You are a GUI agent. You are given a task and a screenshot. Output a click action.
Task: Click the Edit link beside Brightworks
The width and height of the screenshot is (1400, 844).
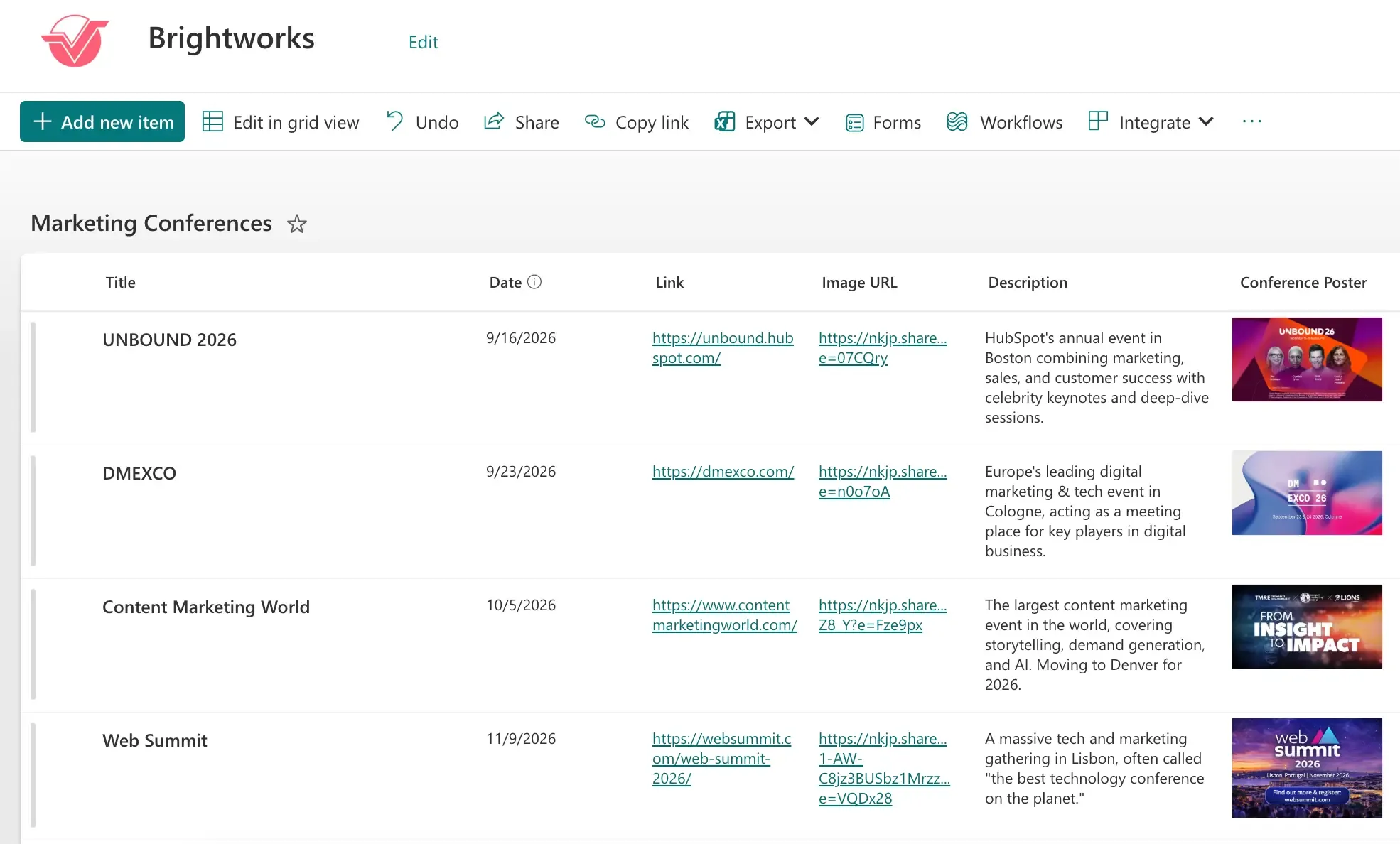423,42
